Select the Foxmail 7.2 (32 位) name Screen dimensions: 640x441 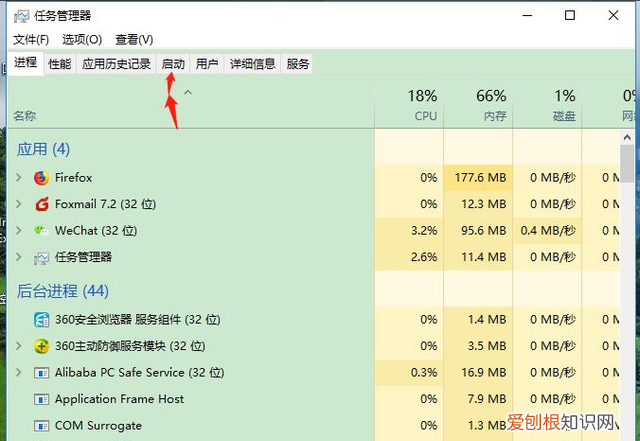click(x=105, y=204)
